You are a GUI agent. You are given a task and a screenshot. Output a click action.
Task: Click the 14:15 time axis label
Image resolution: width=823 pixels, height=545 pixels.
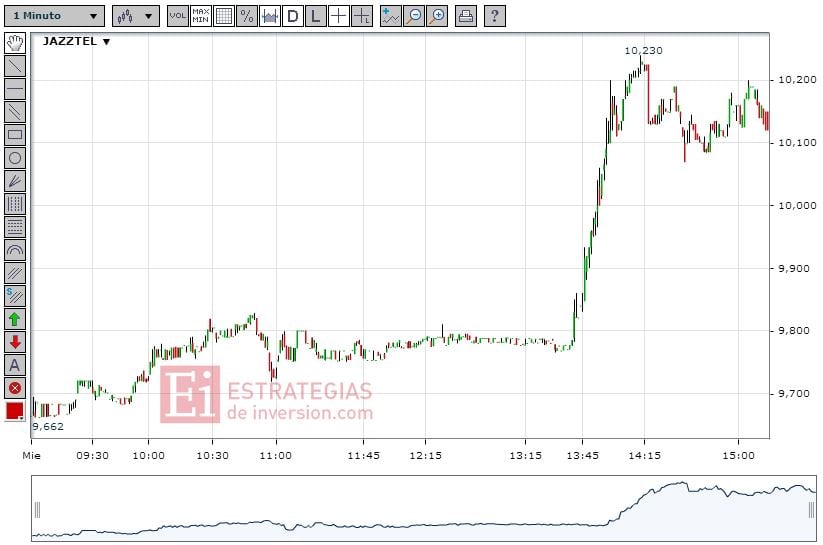point(645,456)
